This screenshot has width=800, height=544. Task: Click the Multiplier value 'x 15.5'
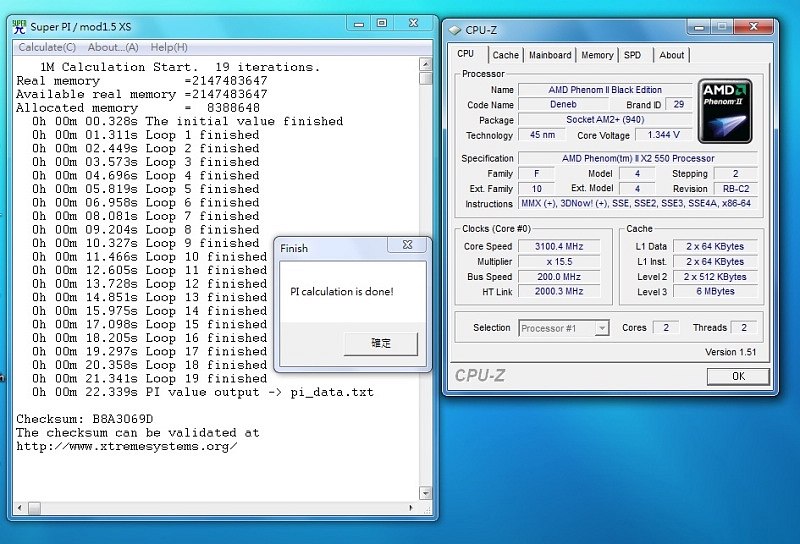pos(559,262)
